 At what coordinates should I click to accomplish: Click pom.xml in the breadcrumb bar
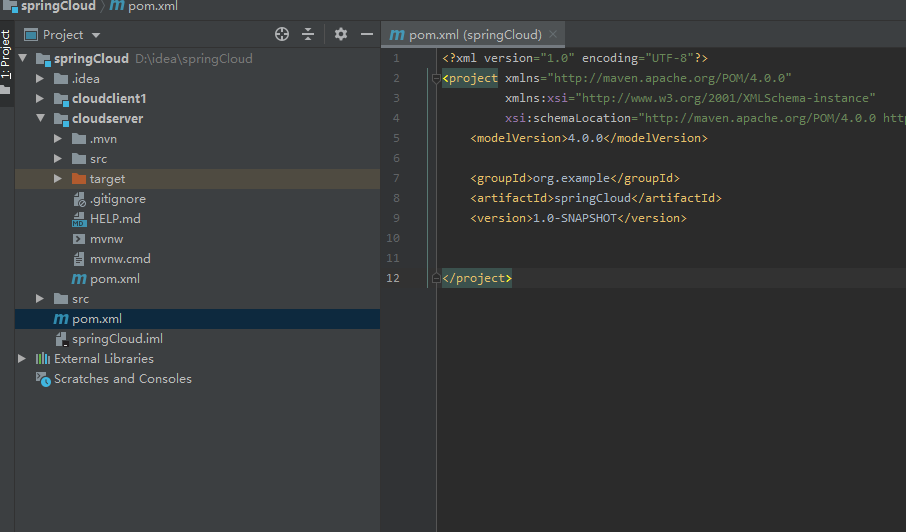coord(153,6)
